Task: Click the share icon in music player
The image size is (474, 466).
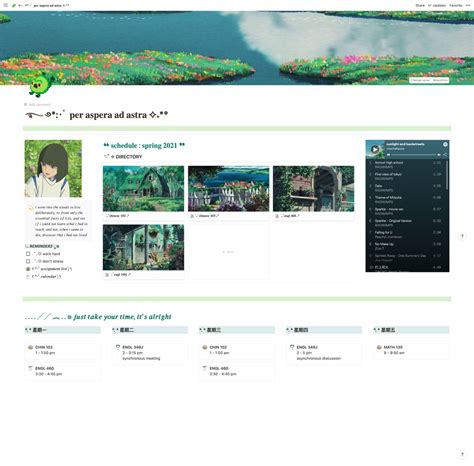Action: point(445,155)
